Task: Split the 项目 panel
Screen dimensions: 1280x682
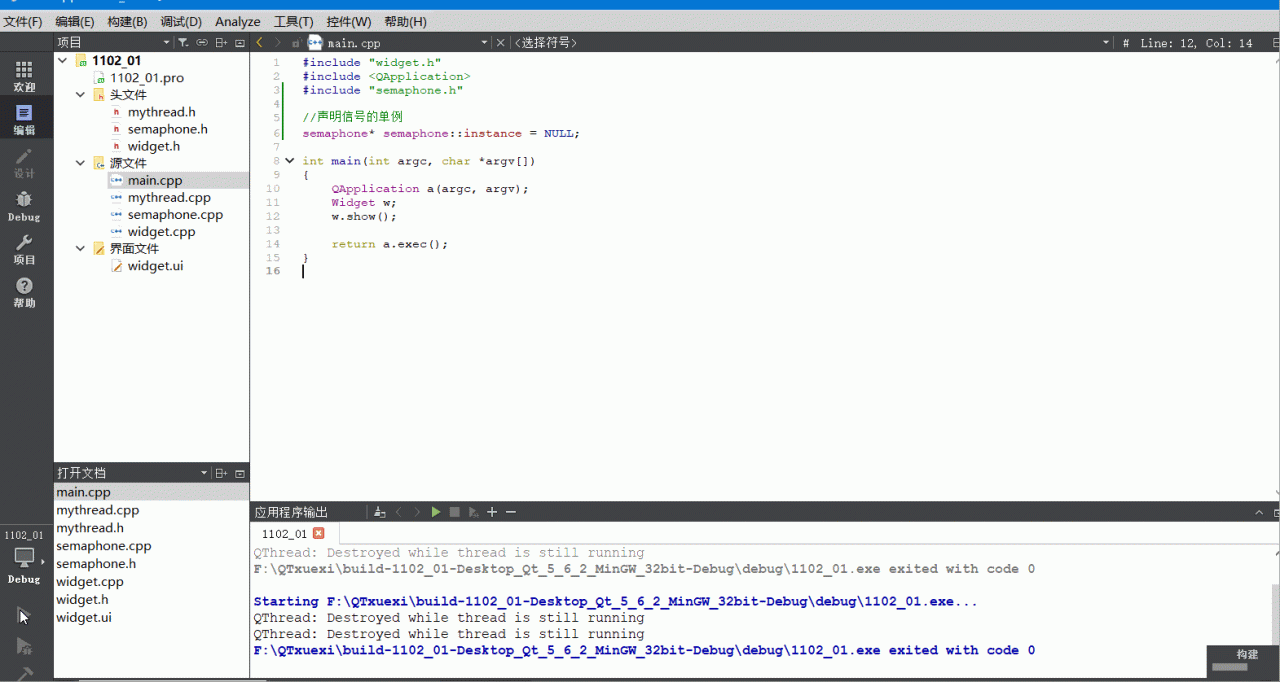Action: point(221,43)
